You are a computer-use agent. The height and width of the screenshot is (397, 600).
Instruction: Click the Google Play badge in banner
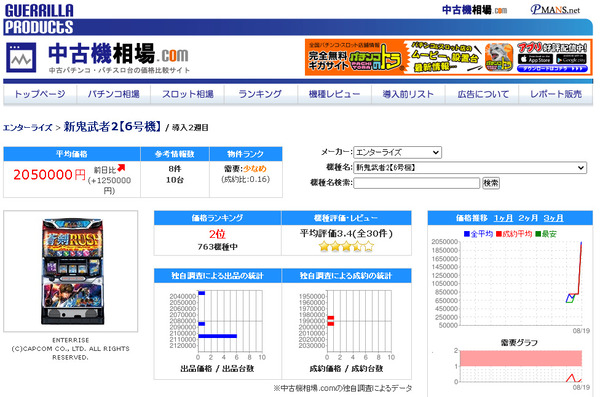pyautogui.click(x=571, y=59)
